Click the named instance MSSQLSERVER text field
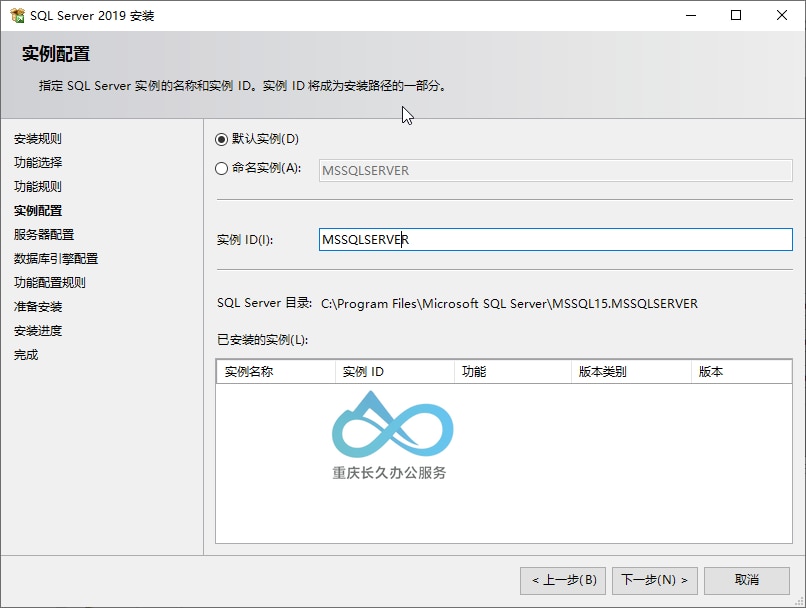806x608 pixels. pyautogui.click(x=555, y=171)
